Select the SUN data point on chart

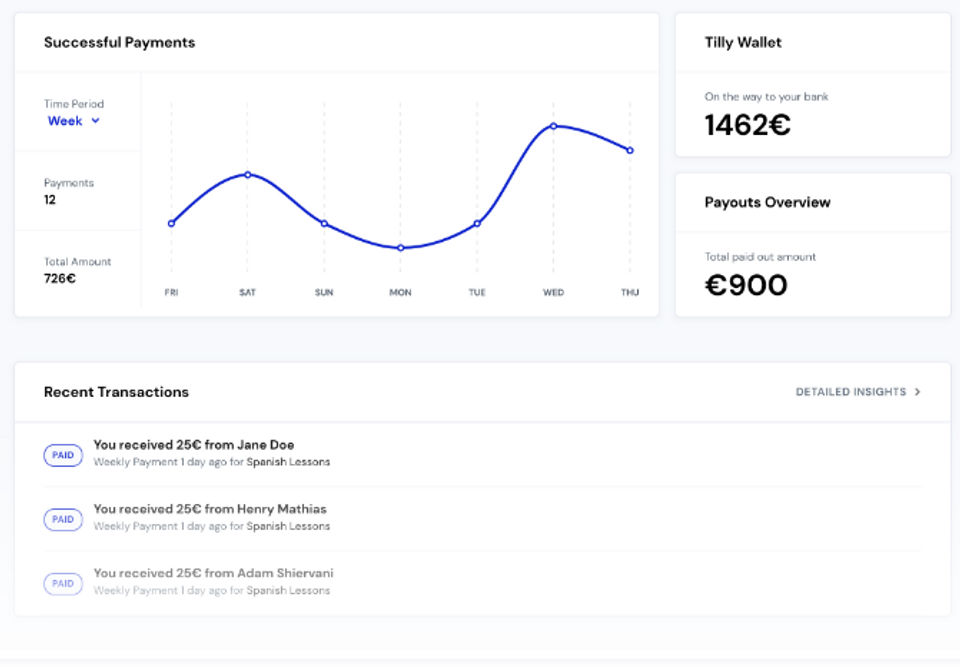pos(324,224)
